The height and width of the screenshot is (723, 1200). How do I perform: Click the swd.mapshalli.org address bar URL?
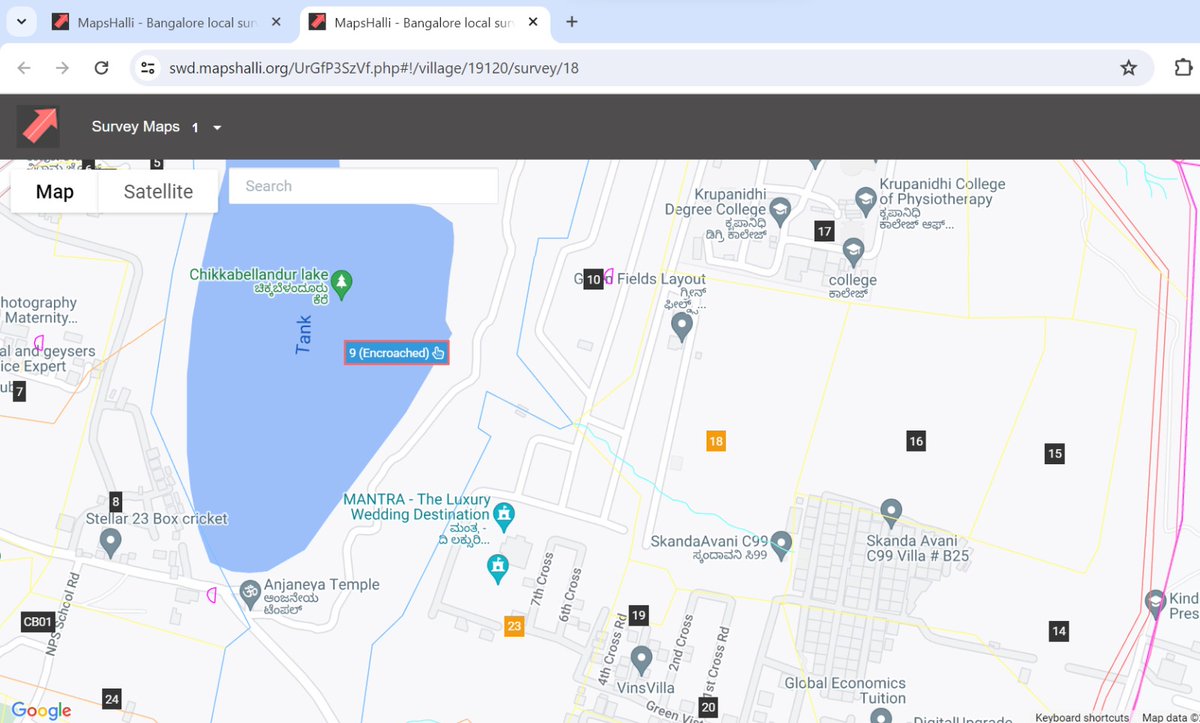pos(374,69)
